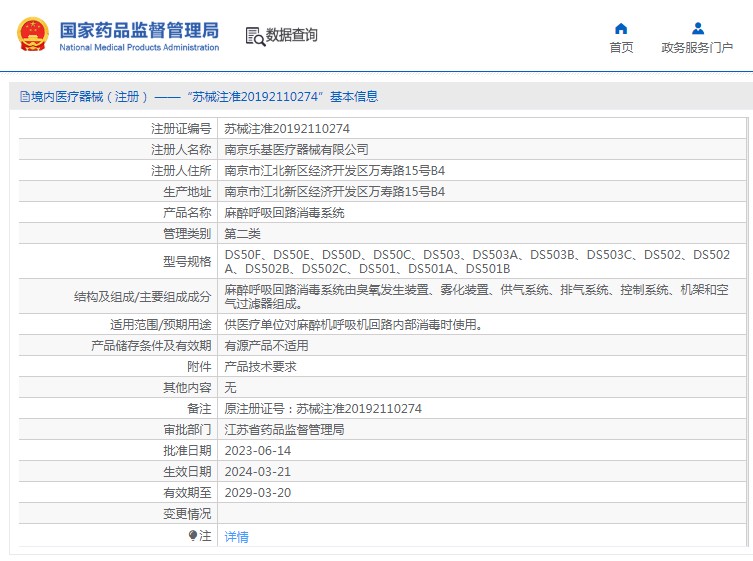Open the 详情 details link
753x561 pixels.
tap(237, 537)
